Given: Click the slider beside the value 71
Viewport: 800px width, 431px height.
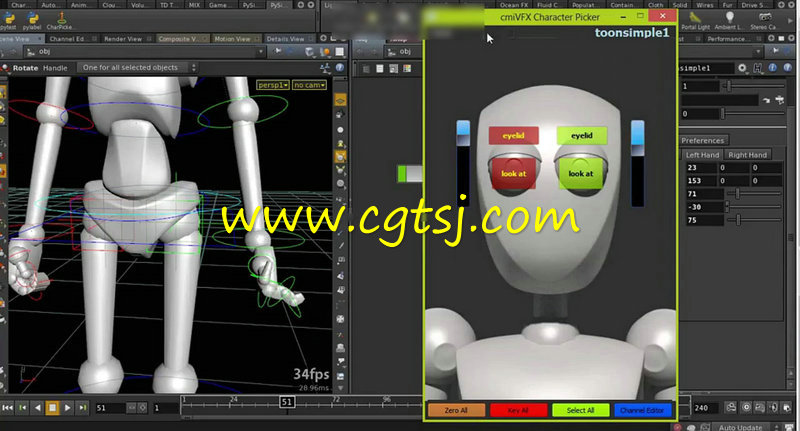Looking at the screenshot, I should pos(753,194).
